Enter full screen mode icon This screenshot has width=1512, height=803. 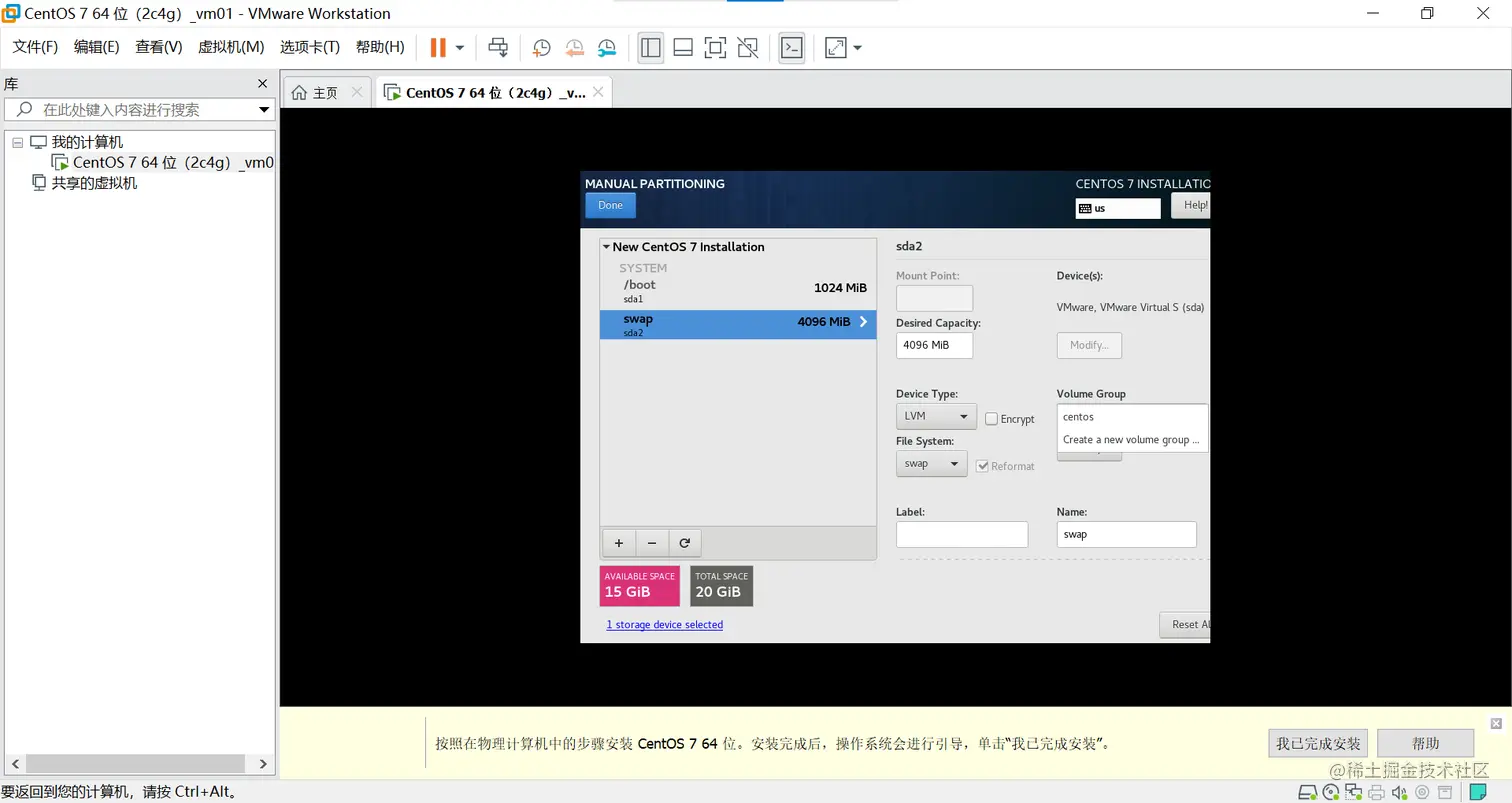click(x=715, y=47)
